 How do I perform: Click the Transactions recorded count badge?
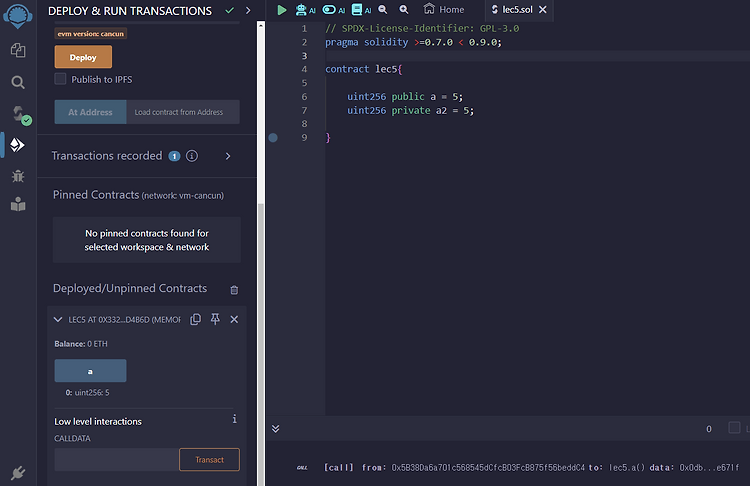coord(175,156)
